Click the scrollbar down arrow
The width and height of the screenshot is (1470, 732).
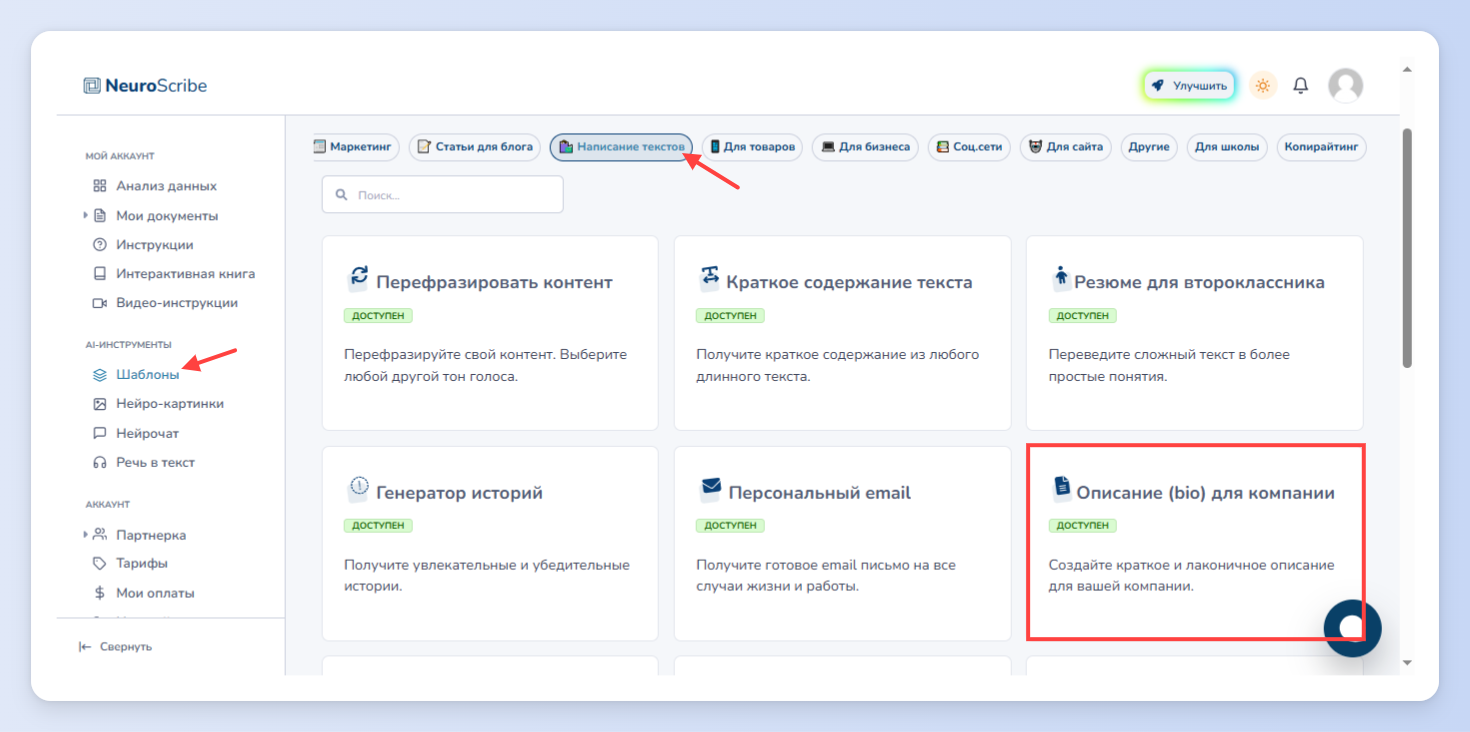point(1408,662)
